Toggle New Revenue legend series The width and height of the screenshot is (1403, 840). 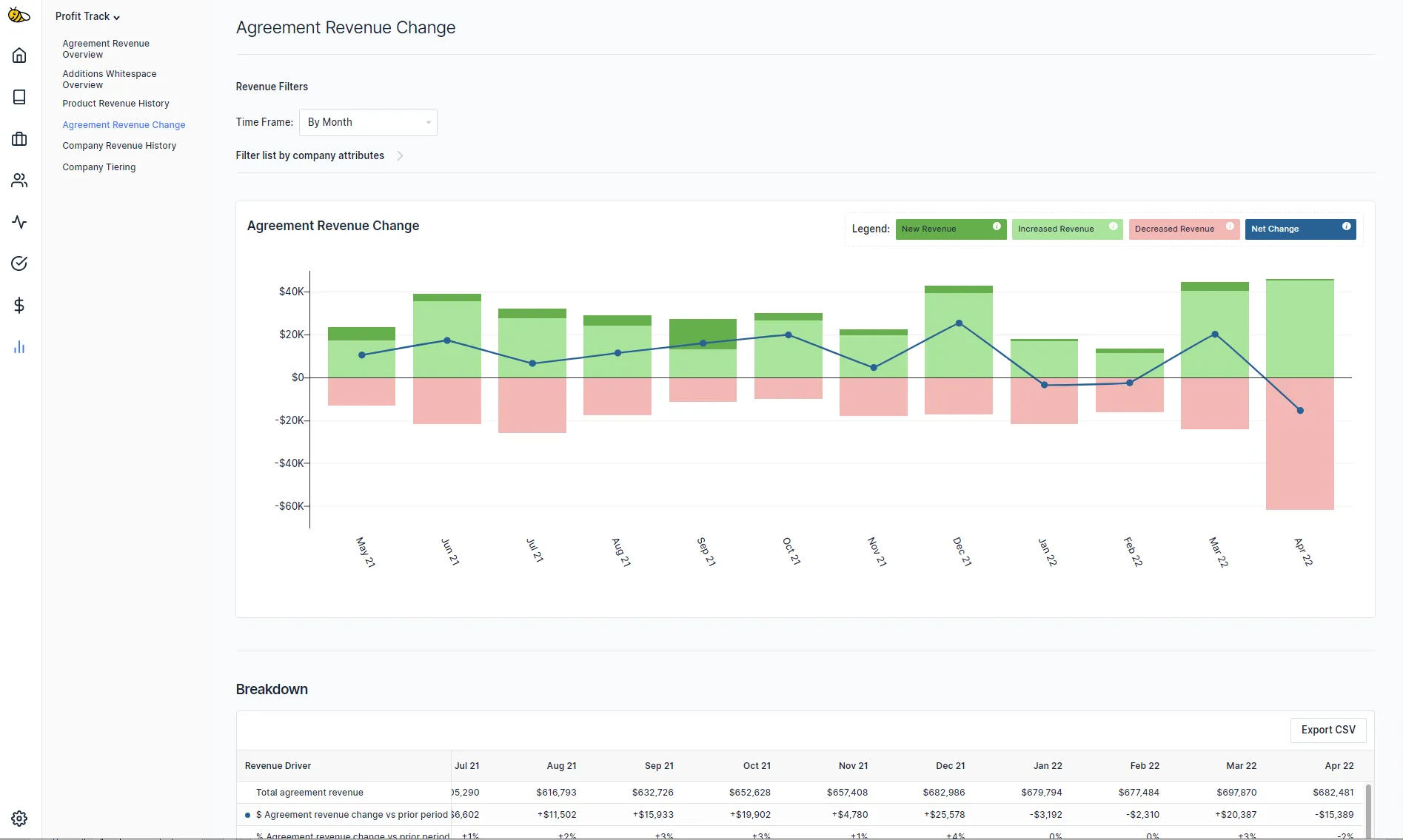951,229
